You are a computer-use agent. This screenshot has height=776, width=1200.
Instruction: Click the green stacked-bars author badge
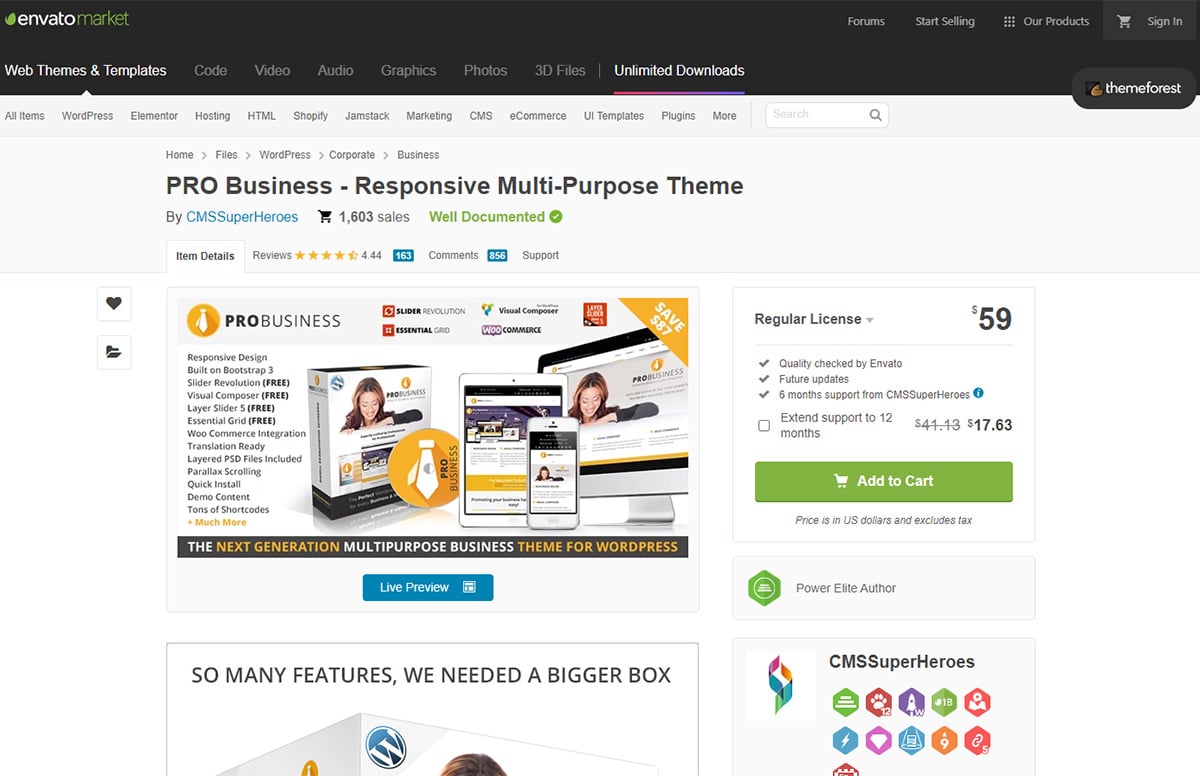846,702
